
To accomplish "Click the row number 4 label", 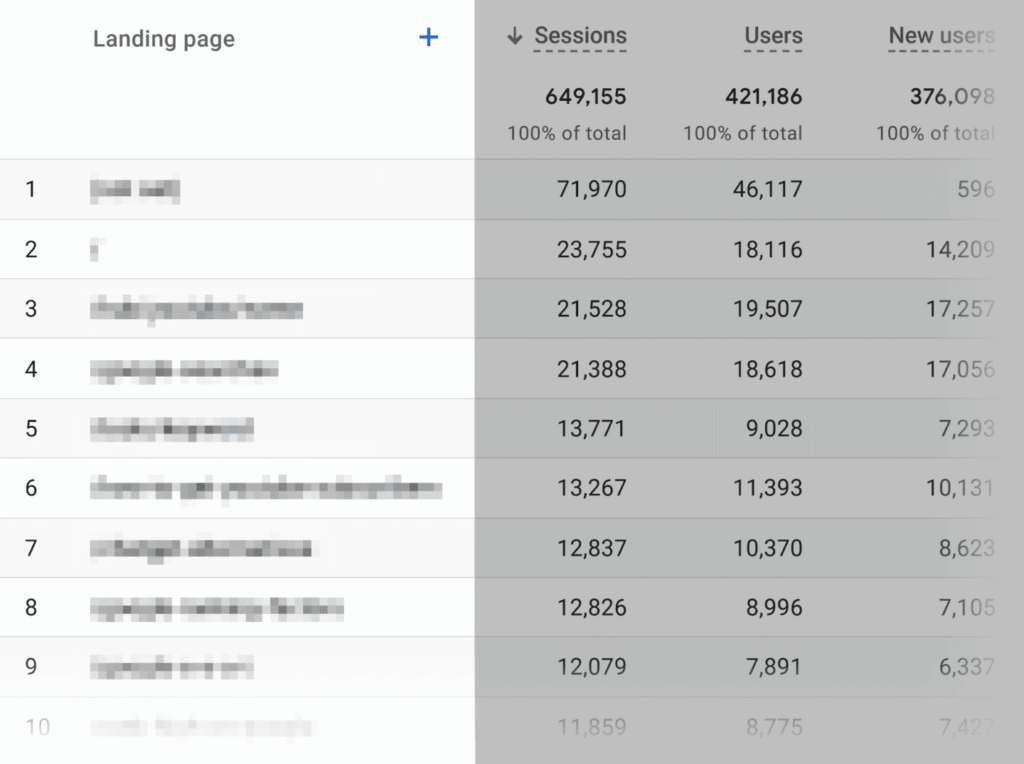I will click(x=32, y=368).
